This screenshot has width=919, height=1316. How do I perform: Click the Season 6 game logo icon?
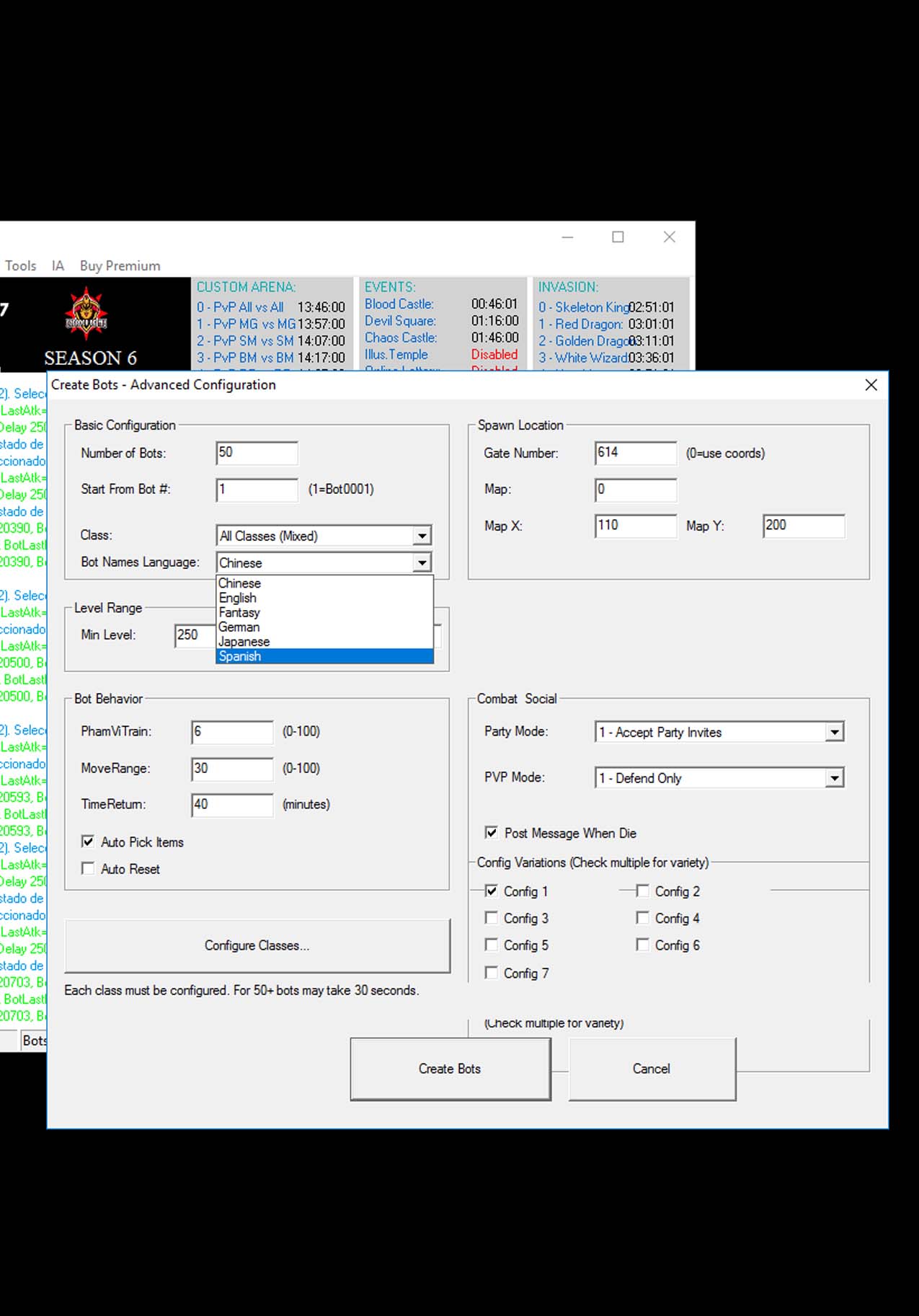pyautogui.click(x=86, y=314)
